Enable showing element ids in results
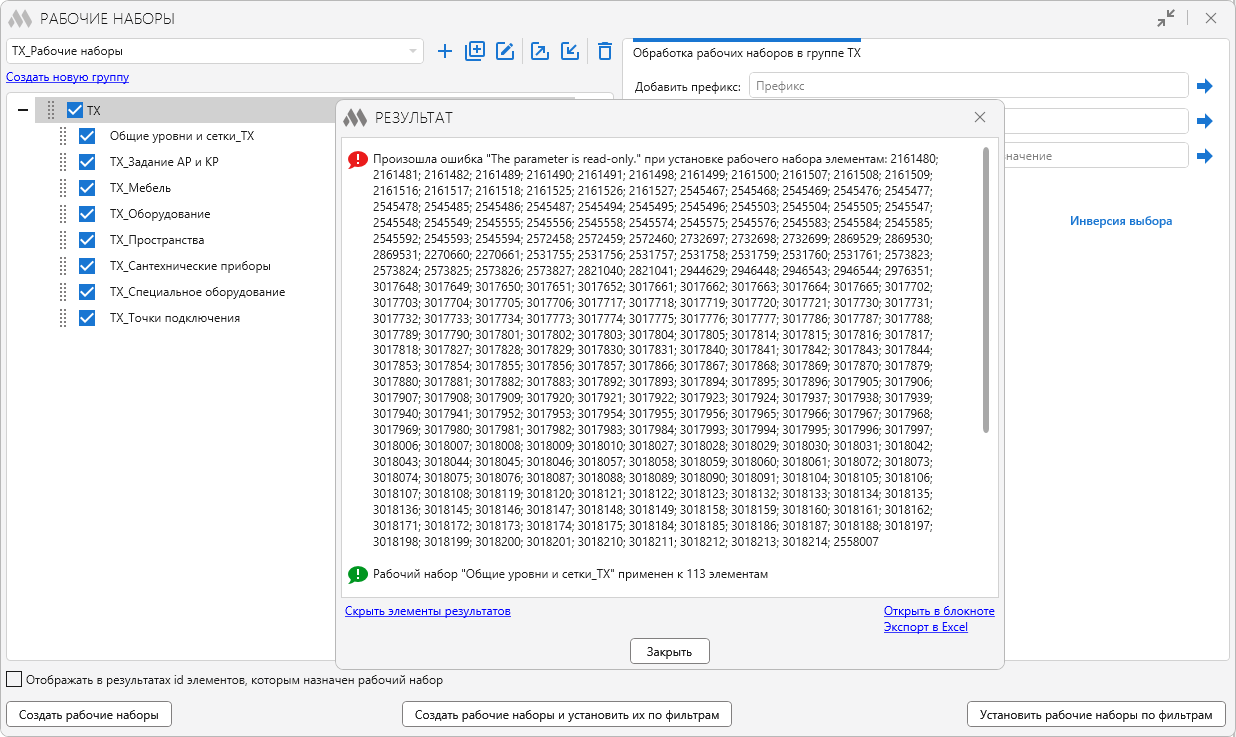 coord(14,680)
